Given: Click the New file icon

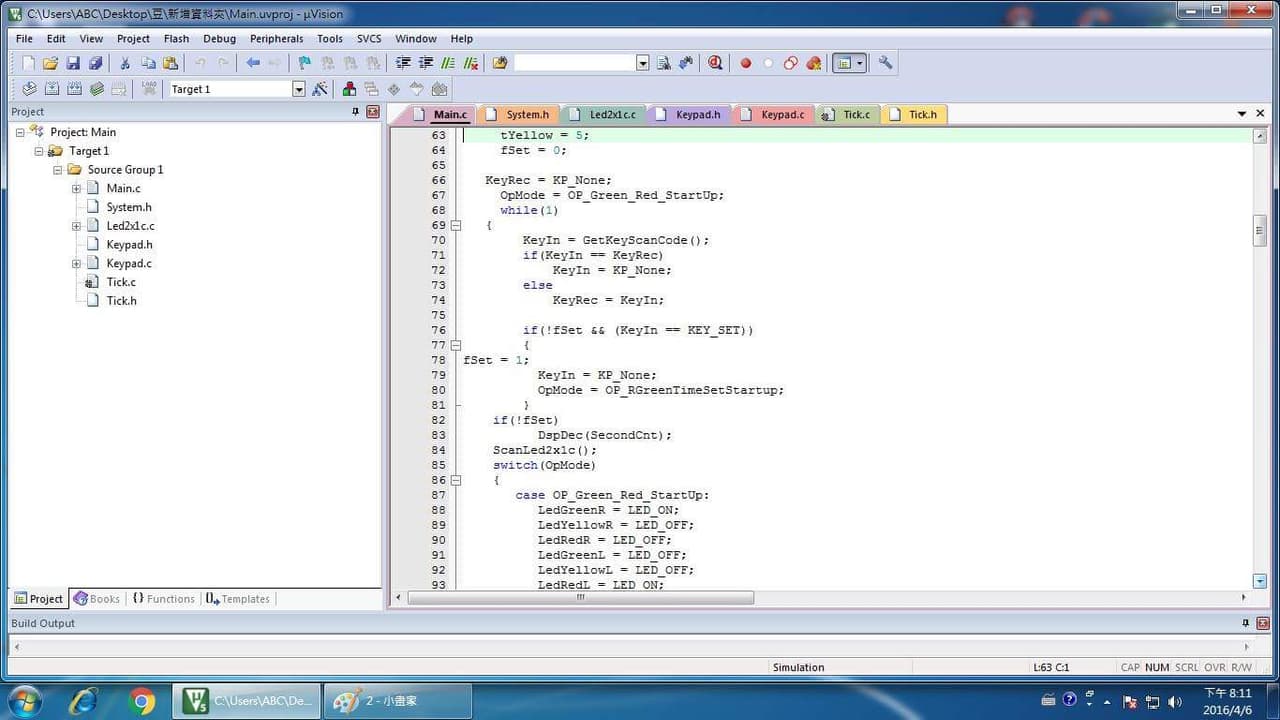Looking at the screenshot, I should [x=28, y=63].
